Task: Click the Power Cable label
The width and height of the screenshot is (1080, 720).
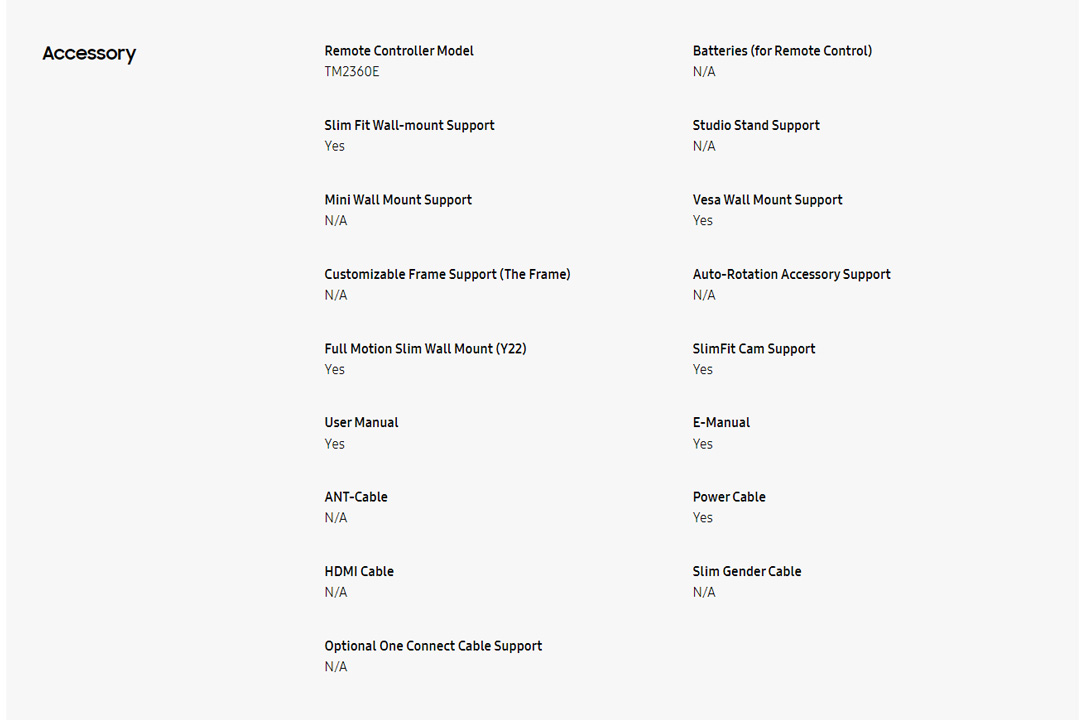Action: pyautogui.click(x=729, y=497)
